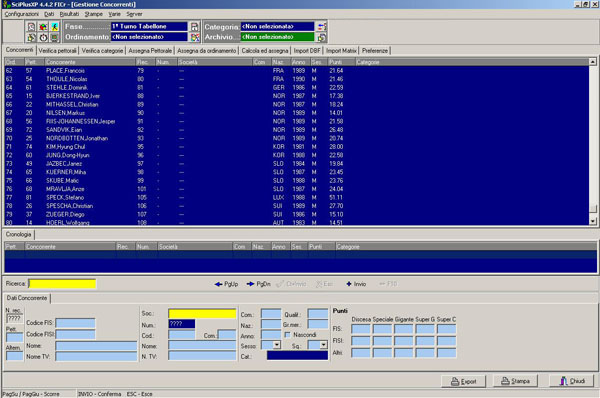Viewport: 600px width, 398px height.
Task: Click the stopwatch toolbar icon
Action: click(x=43, y=38)
